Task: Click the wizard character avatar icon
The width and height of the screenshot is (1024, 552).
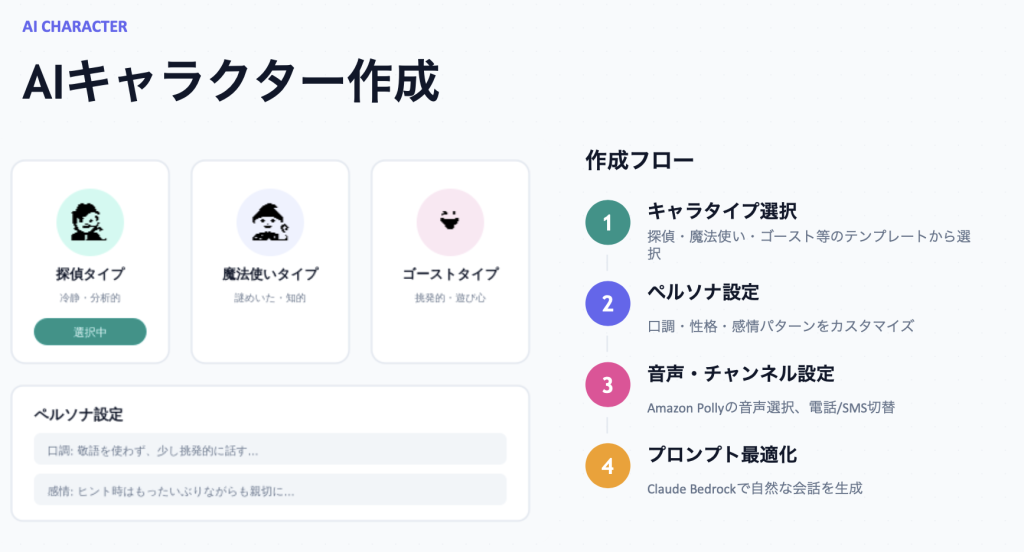Action: coord(270,223)
